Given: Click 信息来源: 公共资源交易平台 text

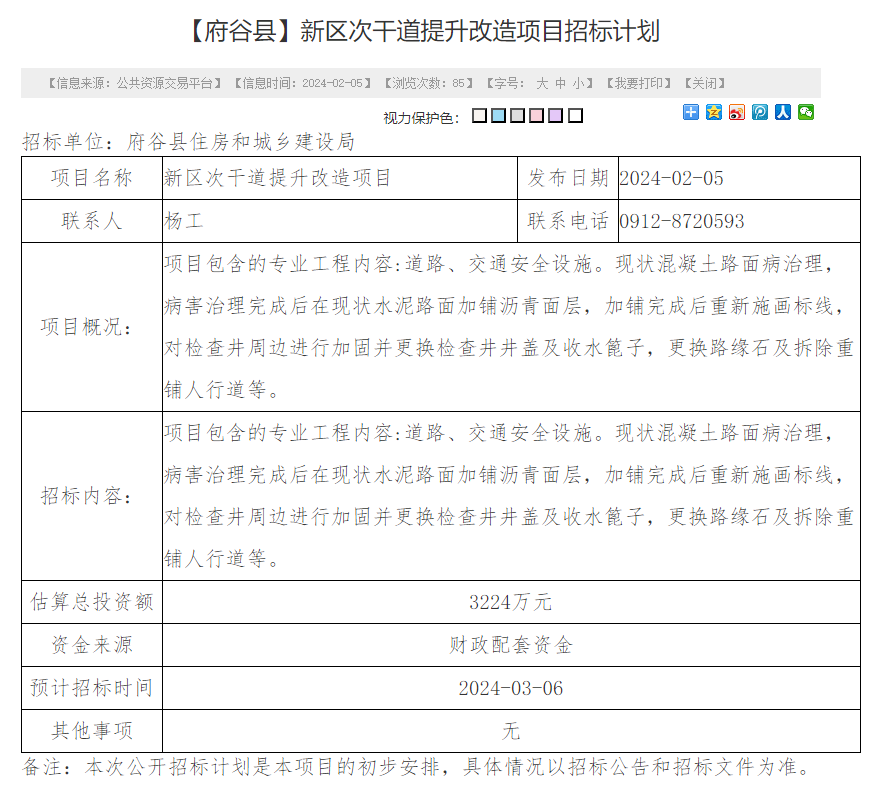Looking at the screenshot, I should (135, 84).
